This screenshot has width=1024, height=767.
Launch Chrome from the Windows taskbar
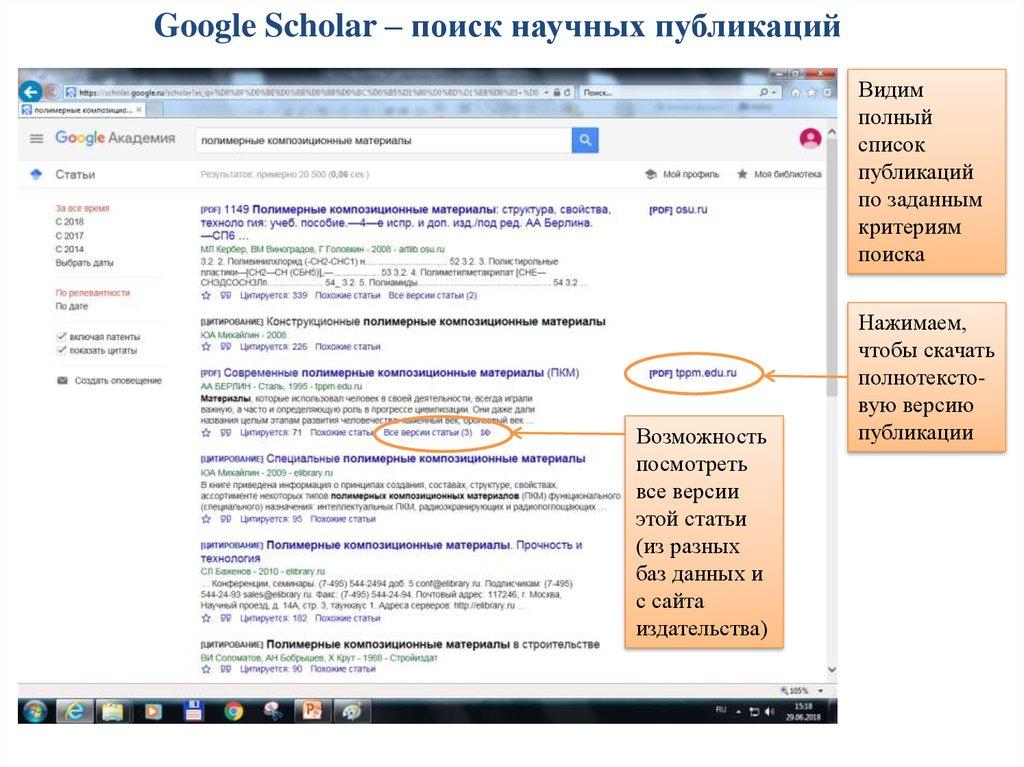233,711
